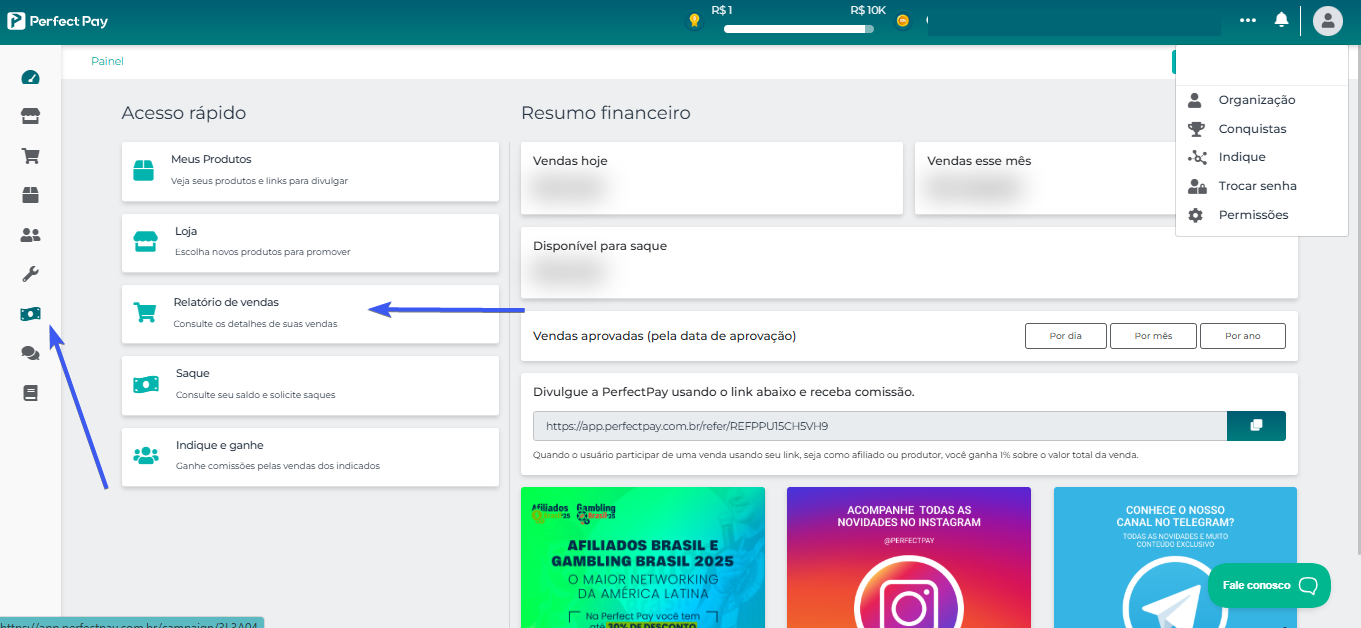Open the Loja quick access card
The width and height of the screenshot is (1361, 628).
click(x=310, y=243)
